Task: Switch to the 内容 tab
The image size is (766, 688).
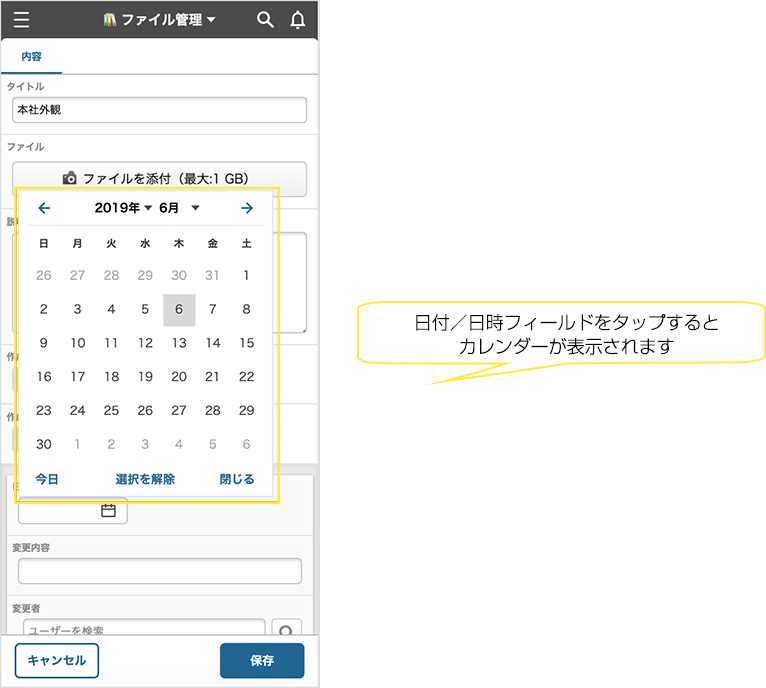Action: click(x=32, y=57)
